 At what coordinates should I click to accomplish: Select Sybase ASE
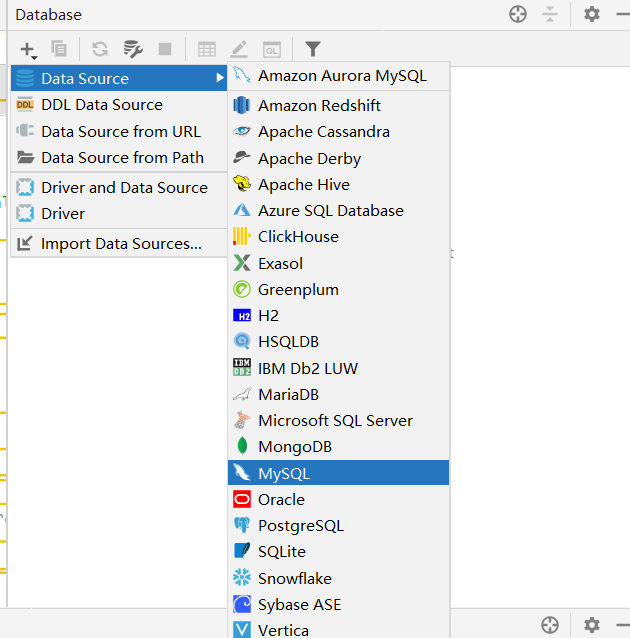339,605
